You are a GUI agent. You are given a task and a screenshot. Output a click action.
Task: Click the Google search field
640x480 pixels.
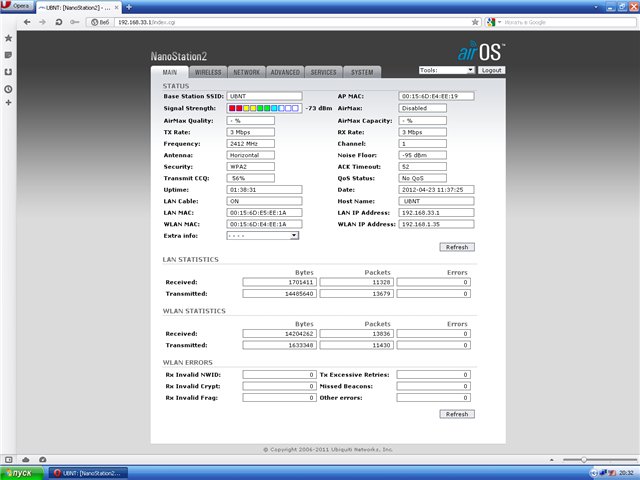pyautogui.click(x=569, y=22)
